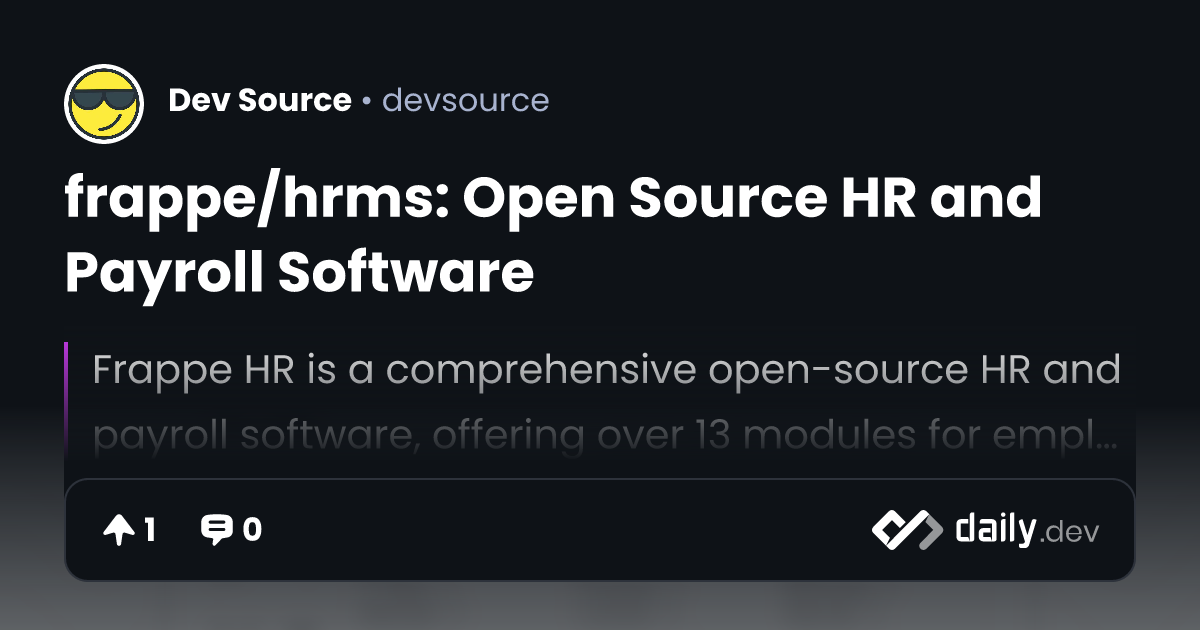This screenshot has height=630, width=1200.
Task: Click the comment count 0
Action: pyautogui.click(x=252, y=530)
